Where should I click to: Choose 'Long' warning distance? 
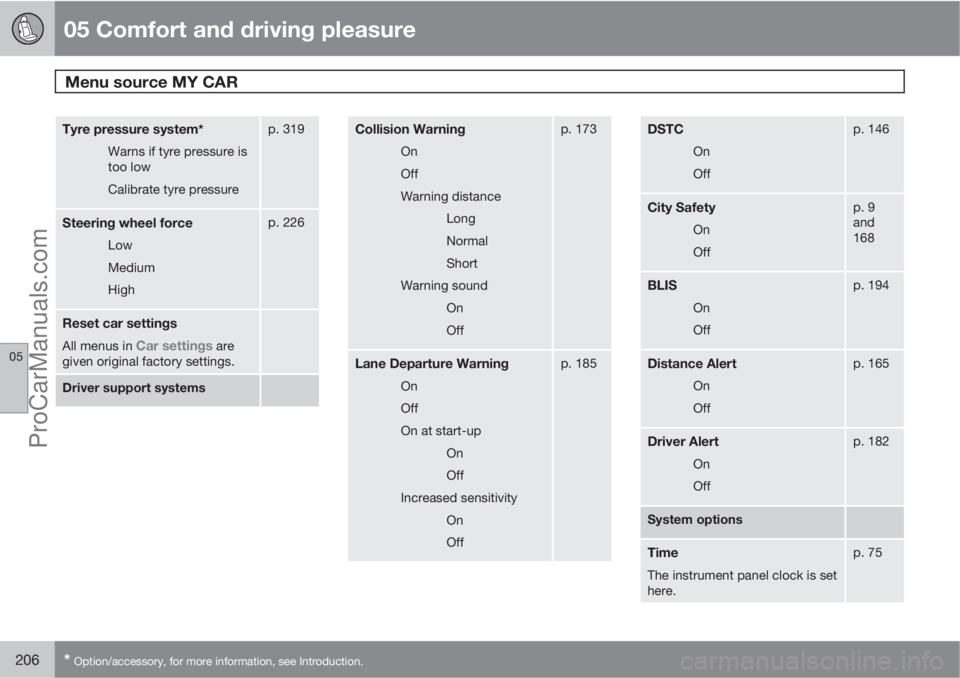point(460,219)
